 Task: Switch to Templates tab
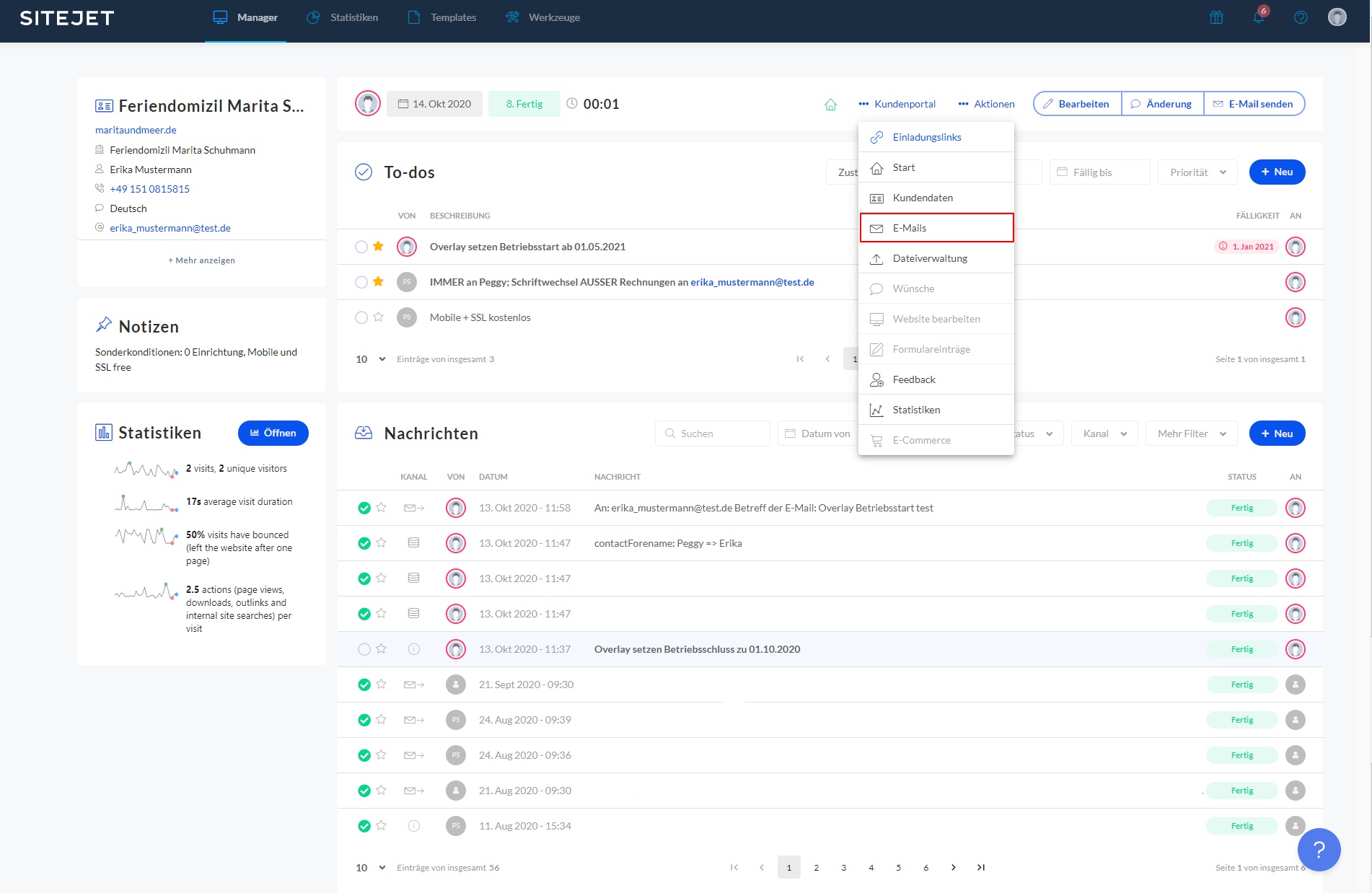click(x=442, y=17)
